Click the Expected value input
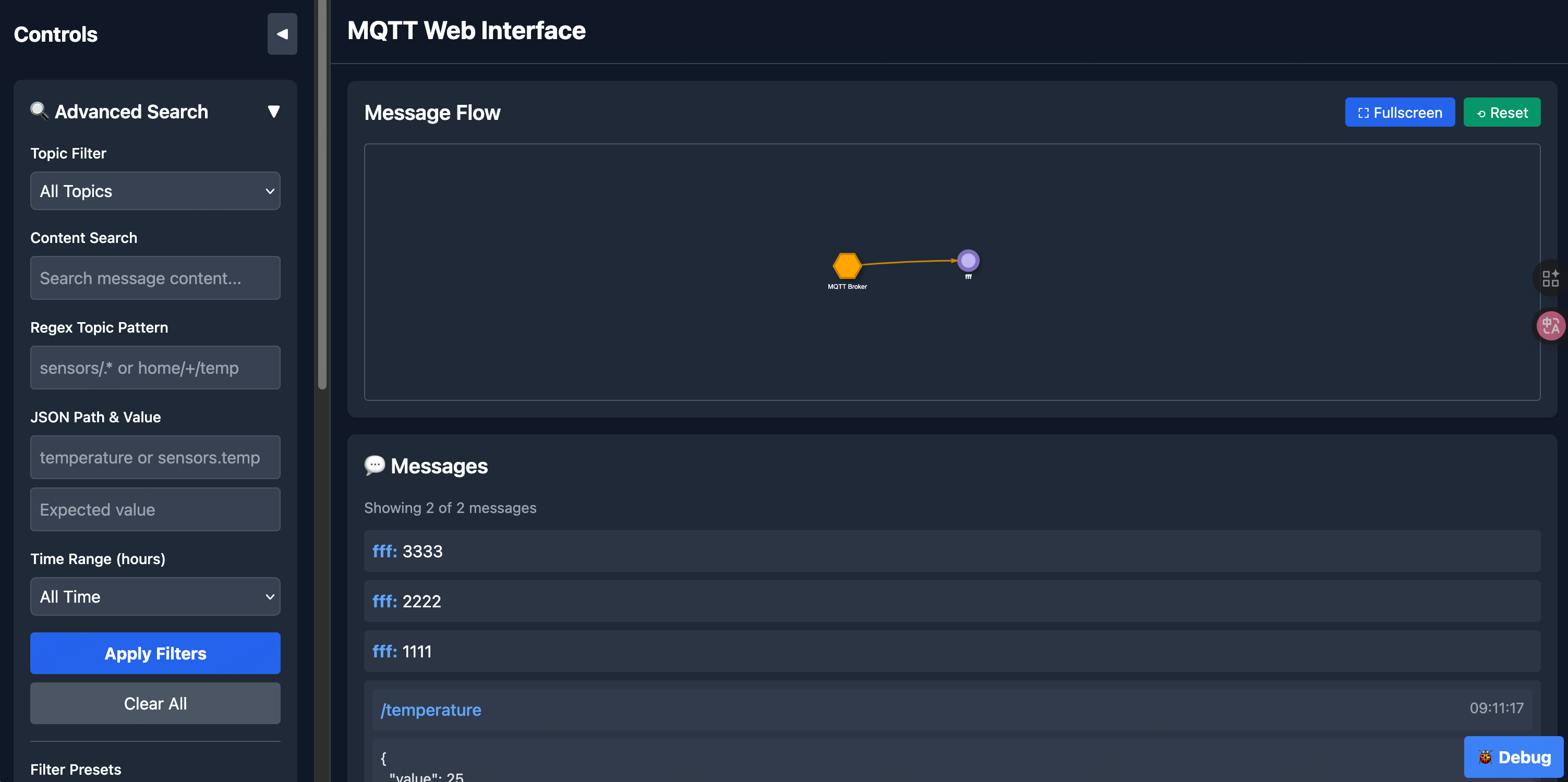Image resolution: width=1568 pixels, height=782 pixels. tap(155, 509)
